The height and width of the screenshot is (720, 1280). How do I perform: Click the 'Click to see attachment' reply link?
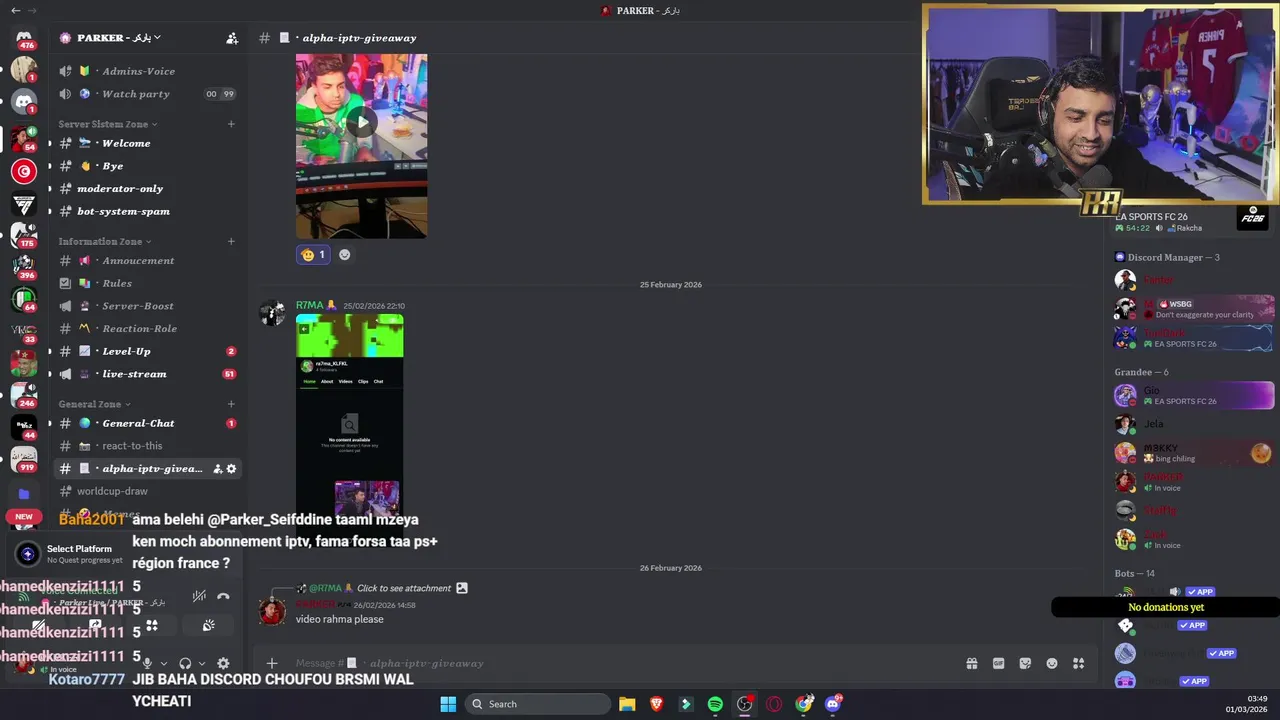(404, 588)
